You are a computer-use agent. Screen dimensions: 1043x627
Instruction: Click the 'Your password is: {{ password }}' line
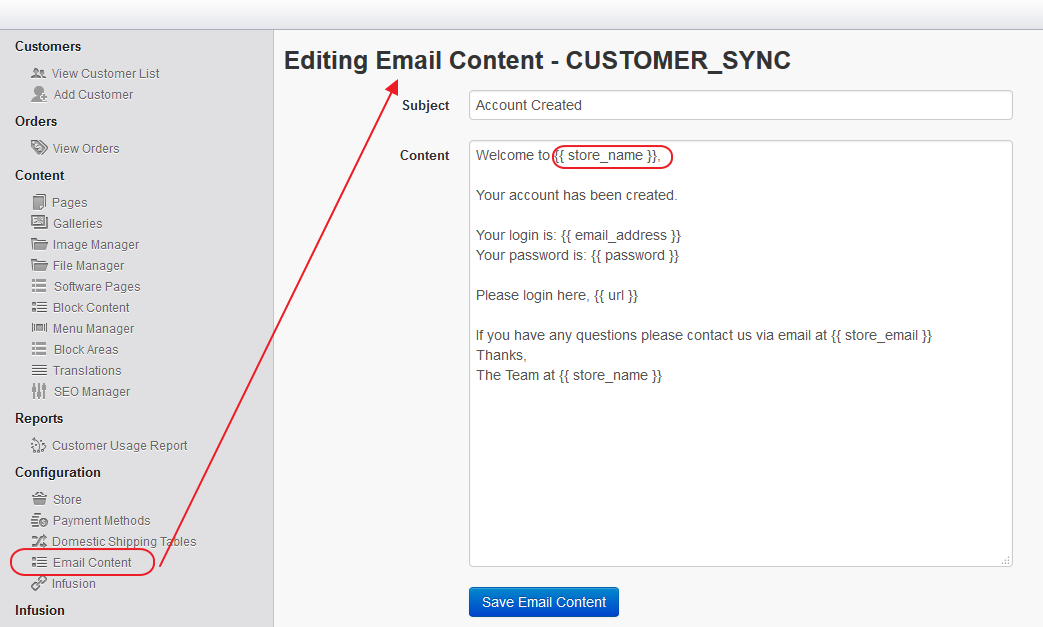[x=577, y=255]
